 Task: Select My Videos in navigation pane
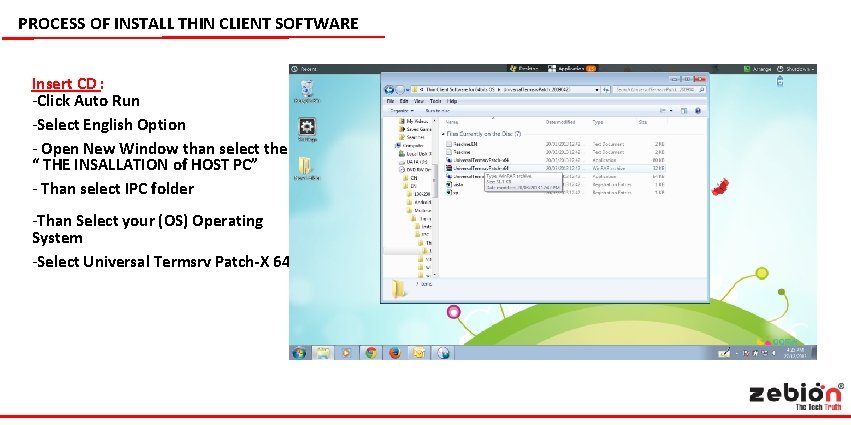(414, 122)
